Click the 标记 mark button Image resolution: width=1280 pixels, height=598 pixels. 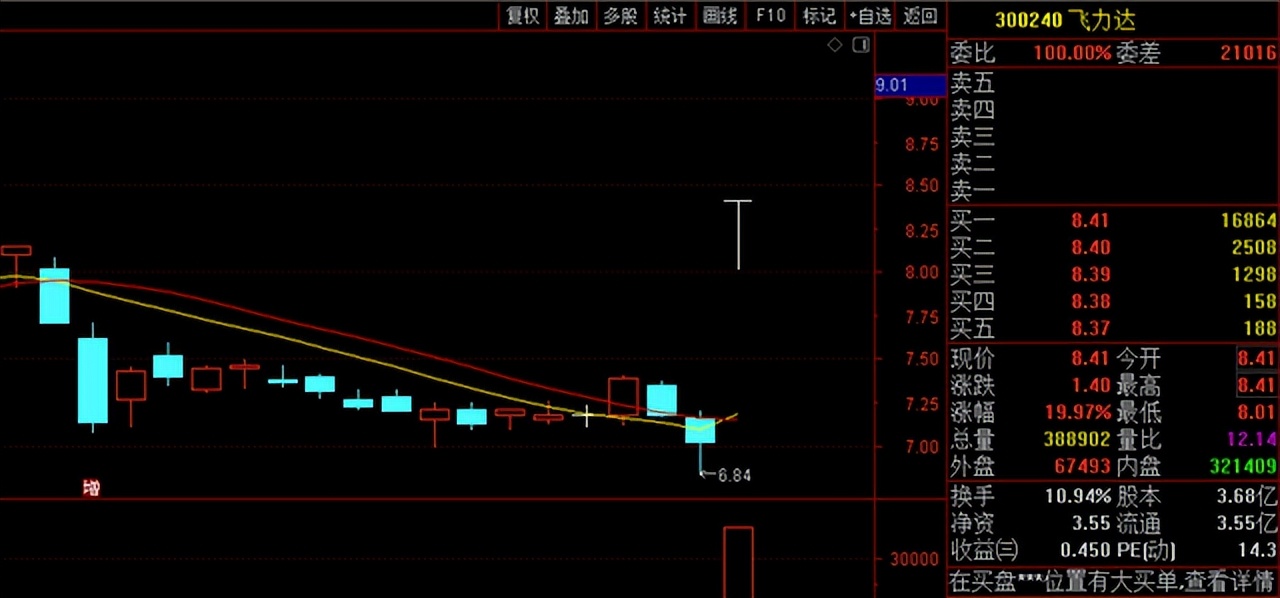tap(819, 15)
